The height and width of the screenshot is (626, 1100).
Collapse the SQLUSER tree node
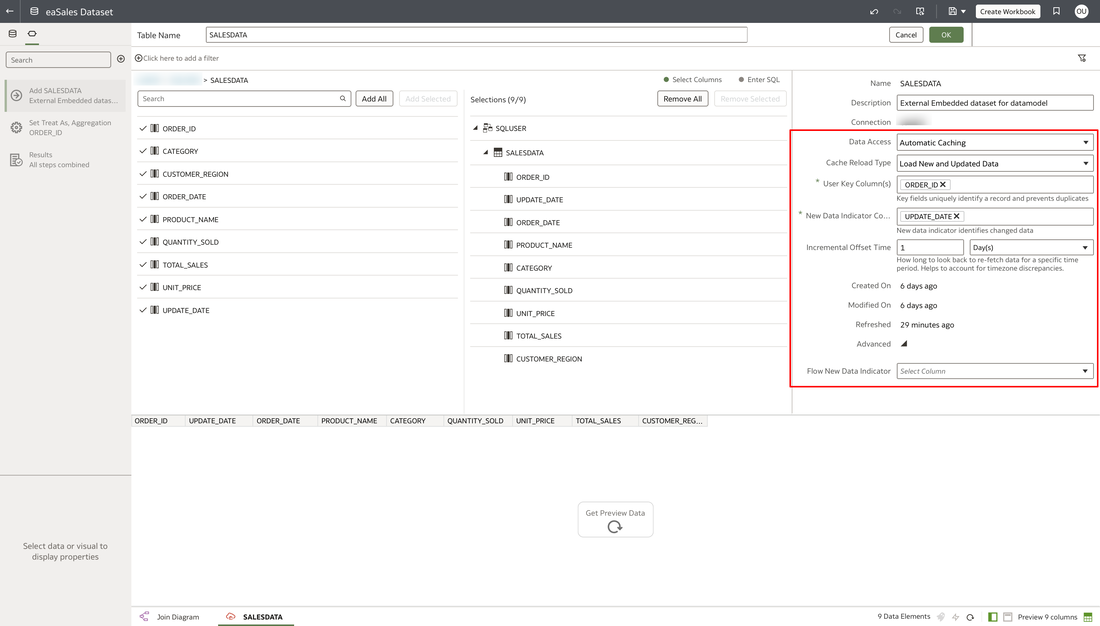point(476,128)
